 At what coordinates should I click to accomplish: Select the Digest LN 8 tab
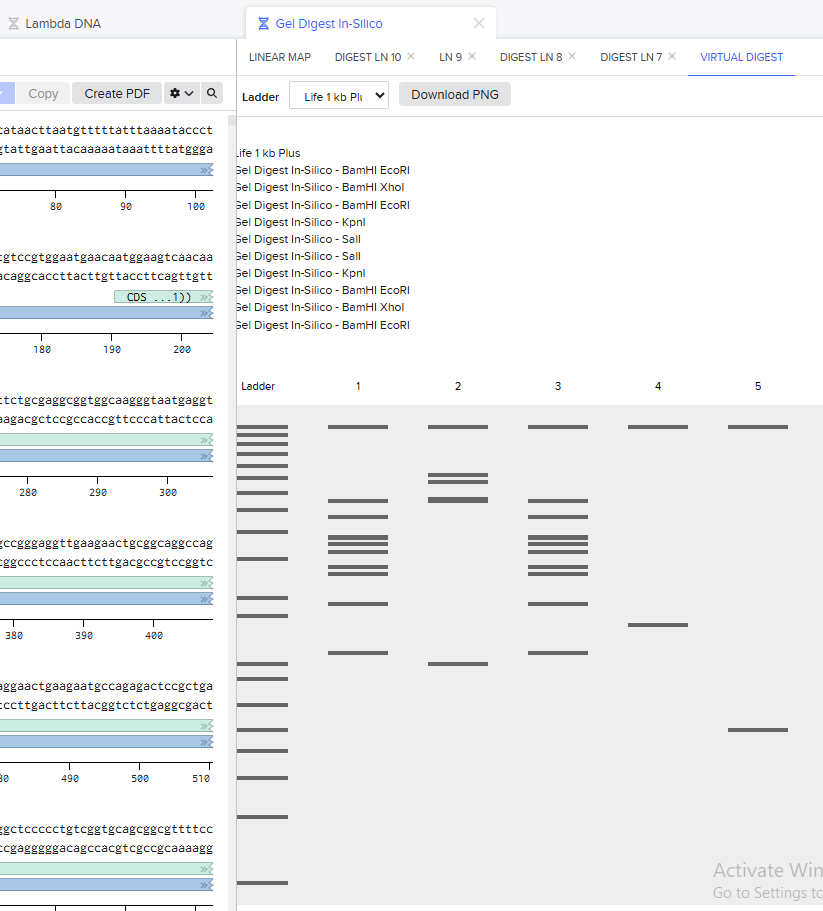[530, 57]
